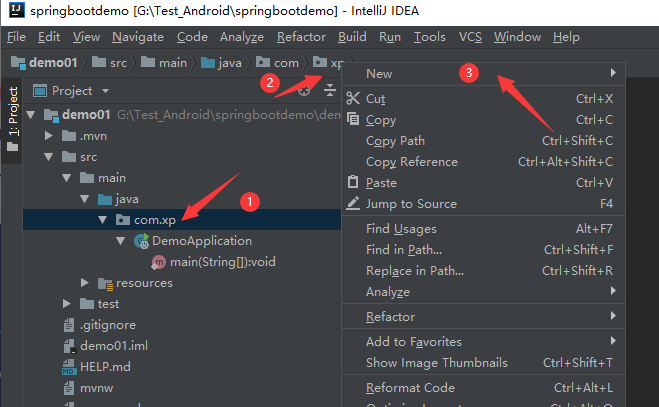Click the com.xp package icon
The image size is (659, 407).
click(123, 219)
